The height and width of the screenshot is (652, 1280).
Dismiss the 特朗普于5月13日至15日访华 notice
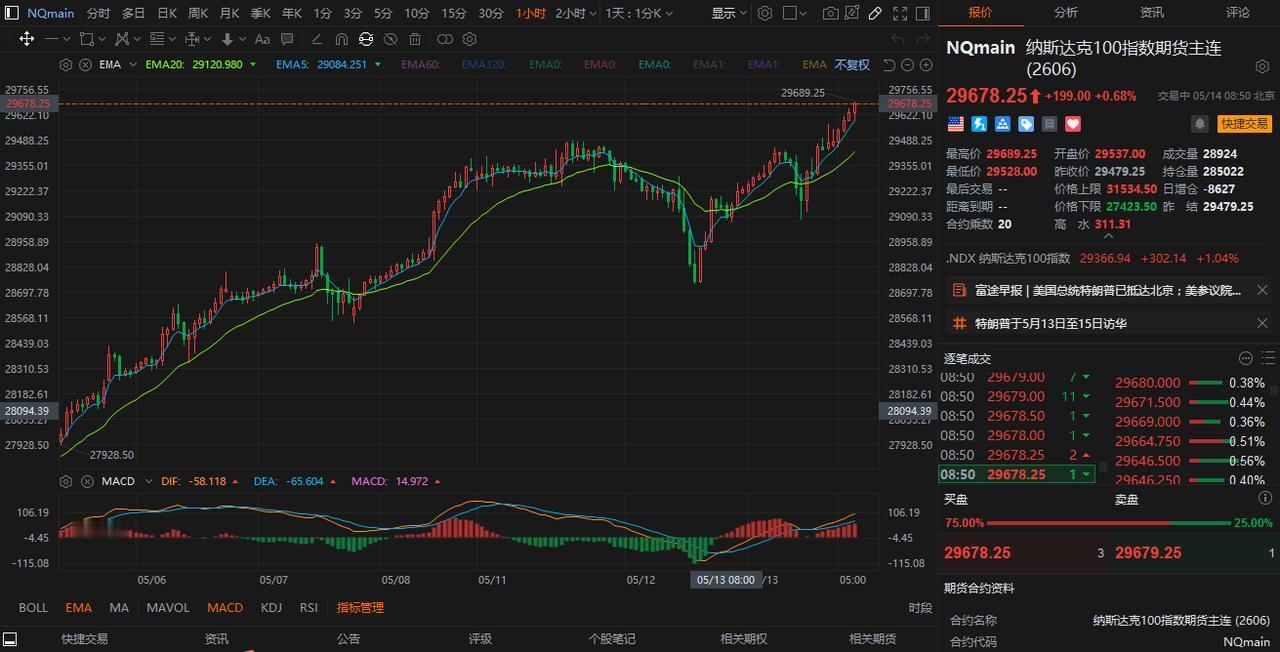pyautogui.click(x=1262, y=323)
